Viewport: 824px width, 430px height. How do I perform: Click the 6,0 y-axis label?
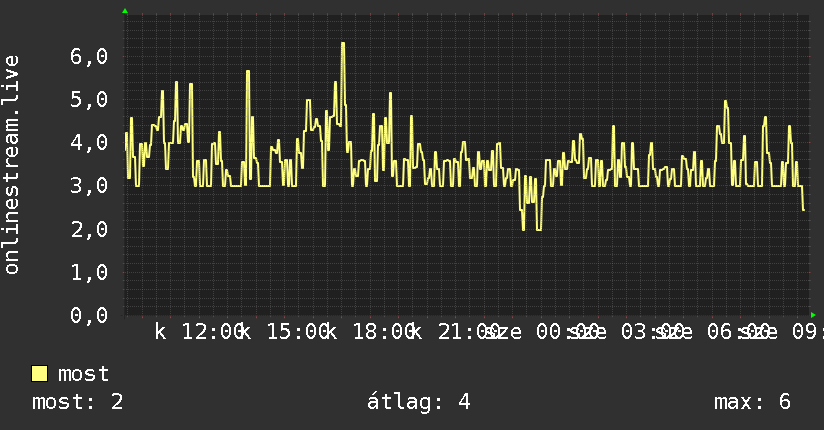89,56
